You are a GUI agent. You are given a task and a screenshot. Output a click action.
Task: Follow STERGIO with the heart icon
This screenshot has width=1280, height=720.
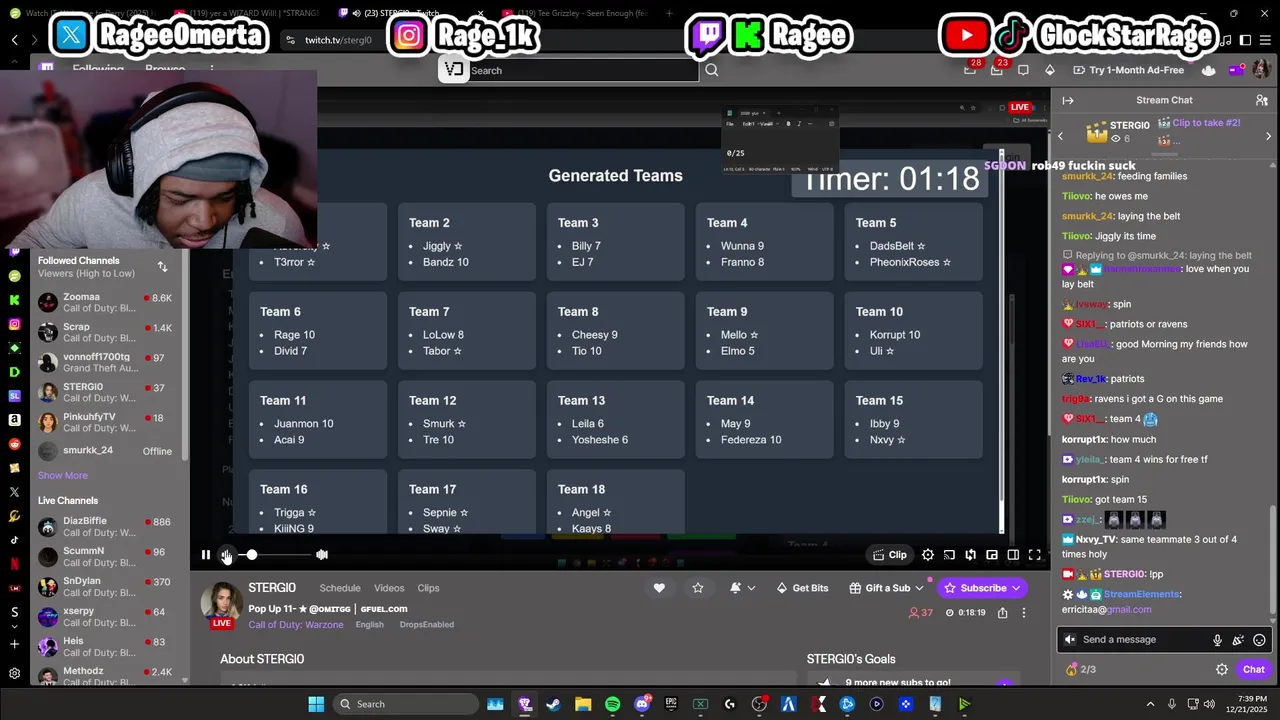659,588
